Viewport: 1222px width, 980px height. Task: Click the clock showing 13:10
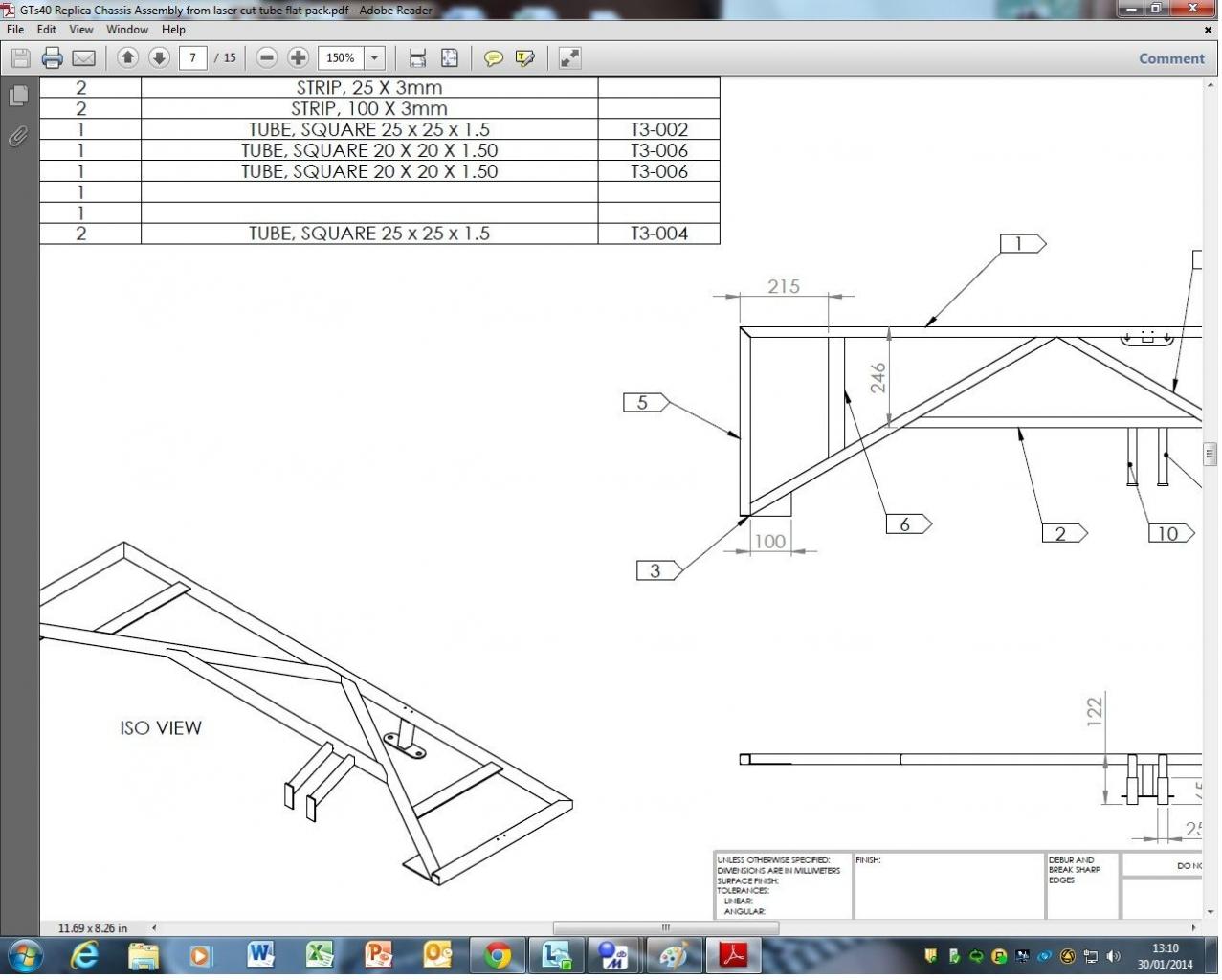click(1166, 948)
